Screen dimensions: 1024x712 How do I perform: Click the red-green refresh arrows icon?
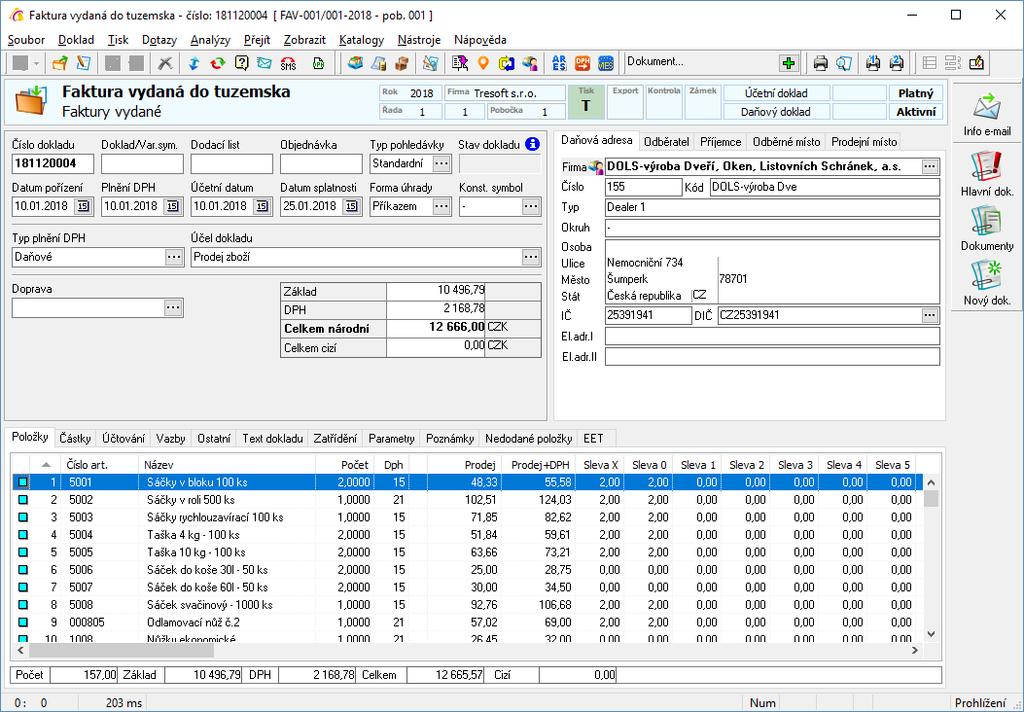(x=217, y=63)
